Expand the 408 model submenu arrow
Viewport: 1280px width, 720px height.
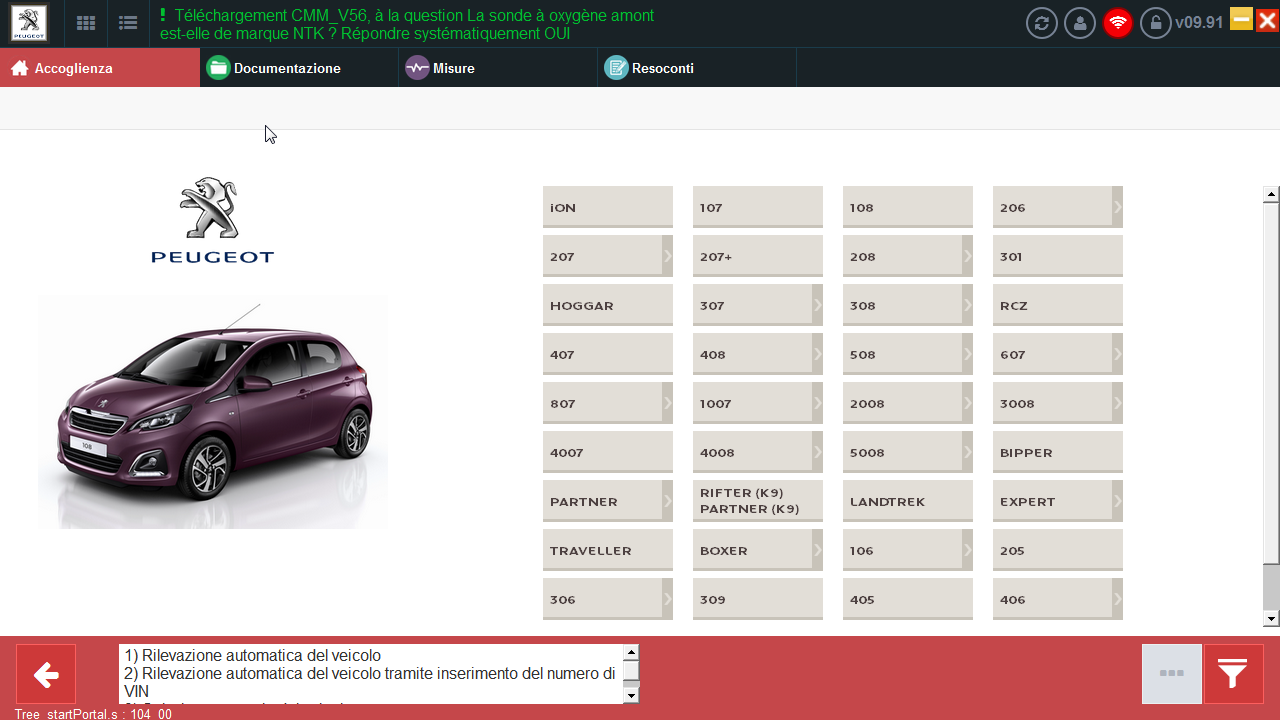(817, 354)
